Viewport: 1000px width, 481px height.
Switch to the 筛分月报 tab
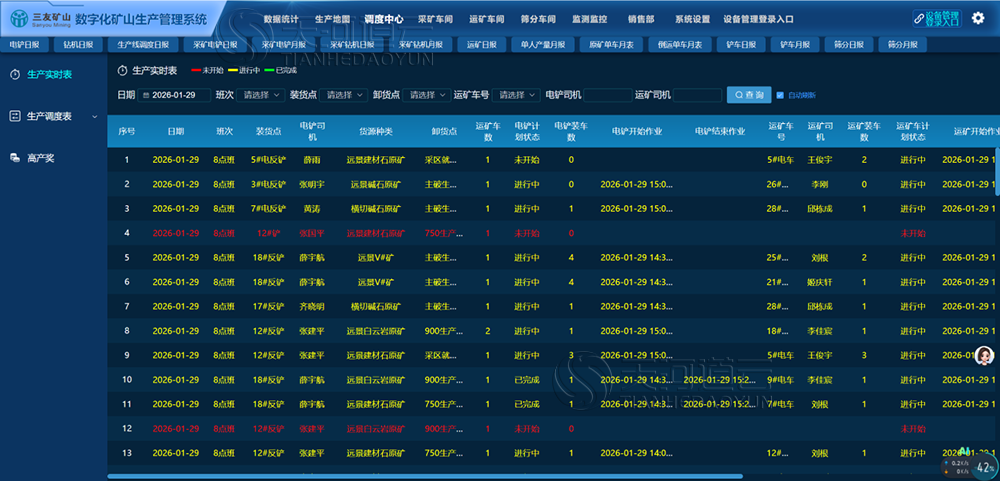[902, 45]
